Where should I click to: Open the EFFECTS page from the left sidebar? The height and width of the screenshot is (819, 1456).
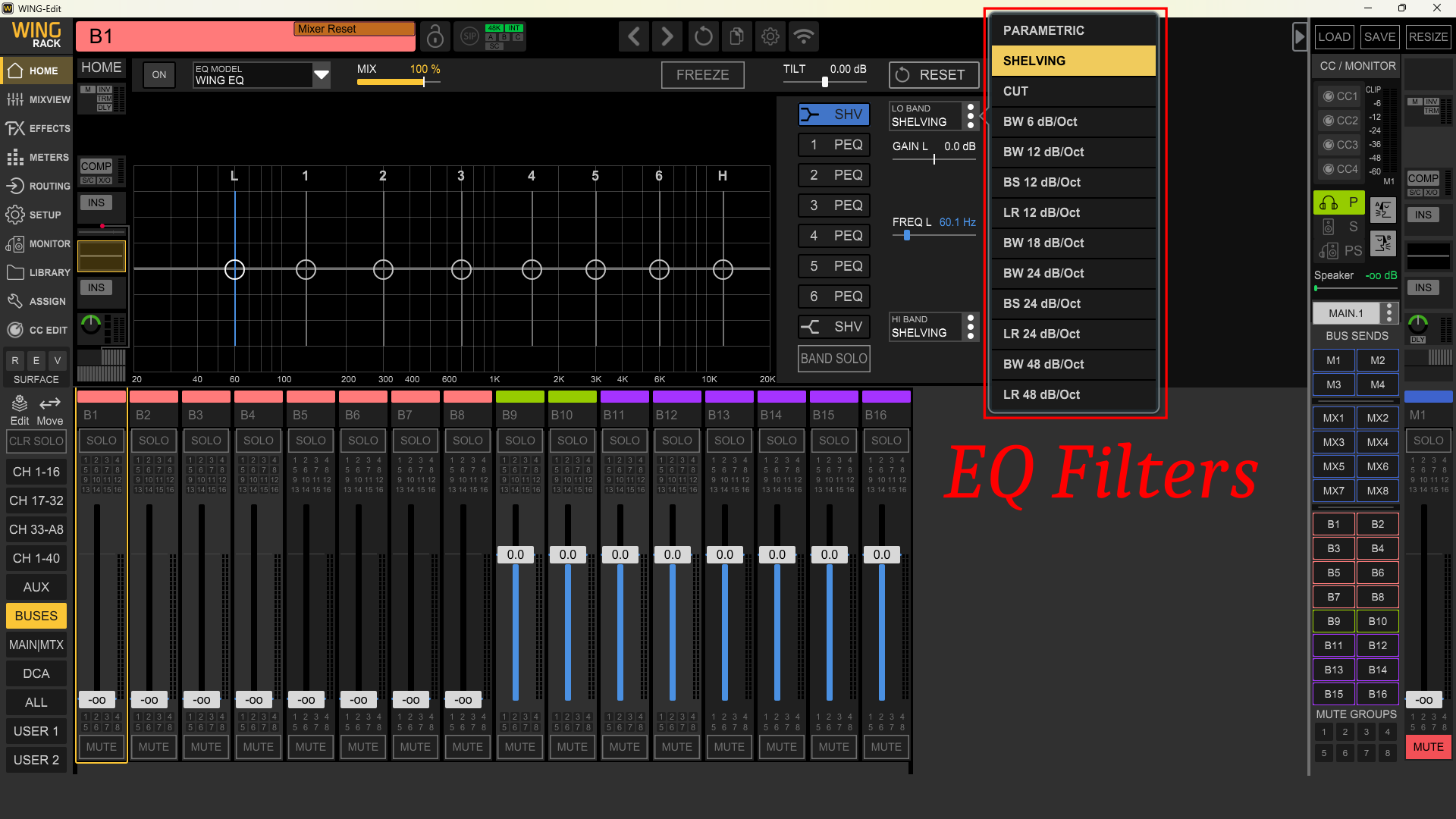click(x=37, y=128)
